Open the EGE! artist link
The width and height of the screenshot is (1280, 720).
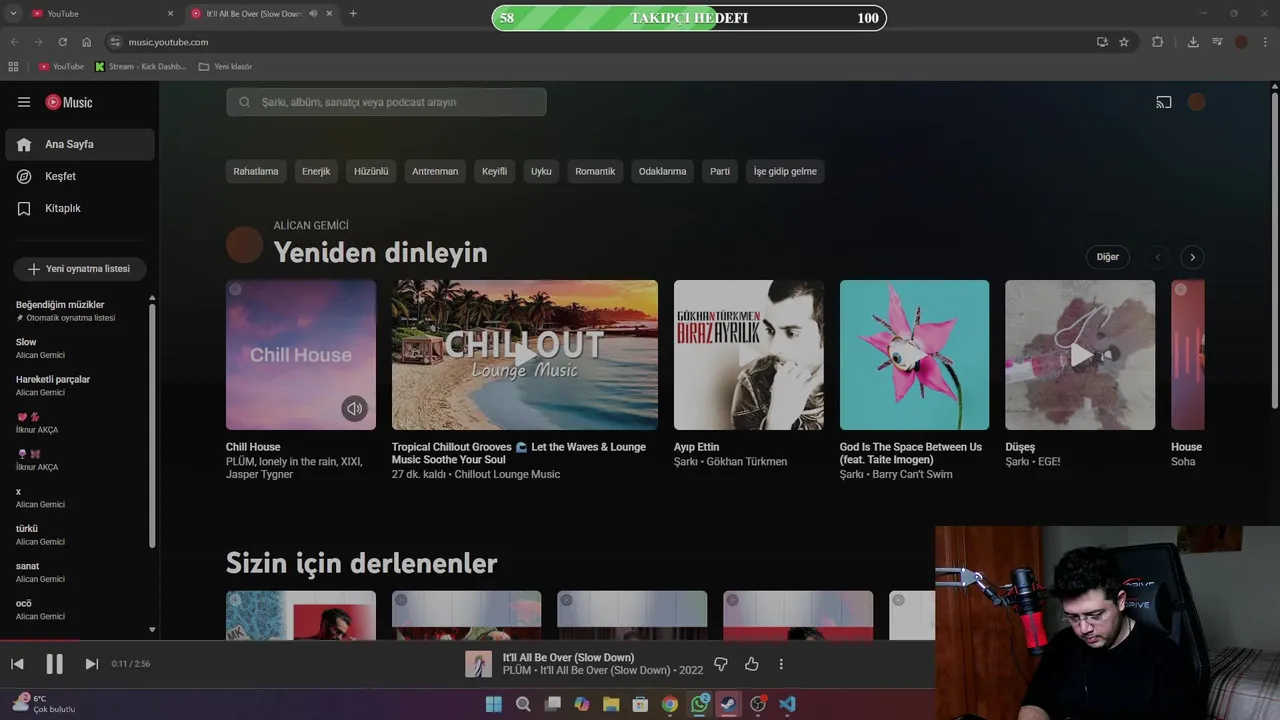[x=1049, y=462]
